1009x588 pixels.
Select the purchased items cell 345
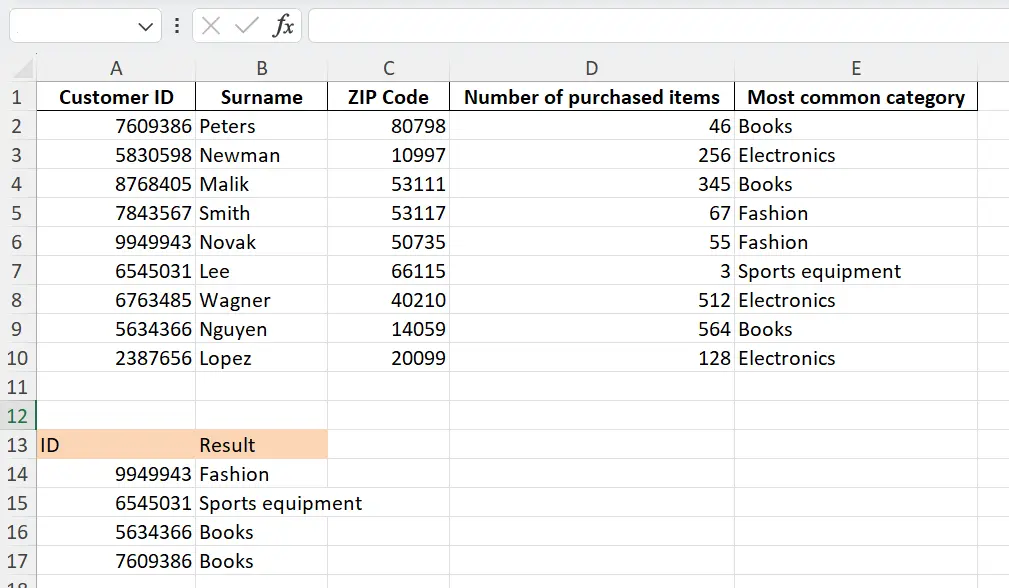591,183
